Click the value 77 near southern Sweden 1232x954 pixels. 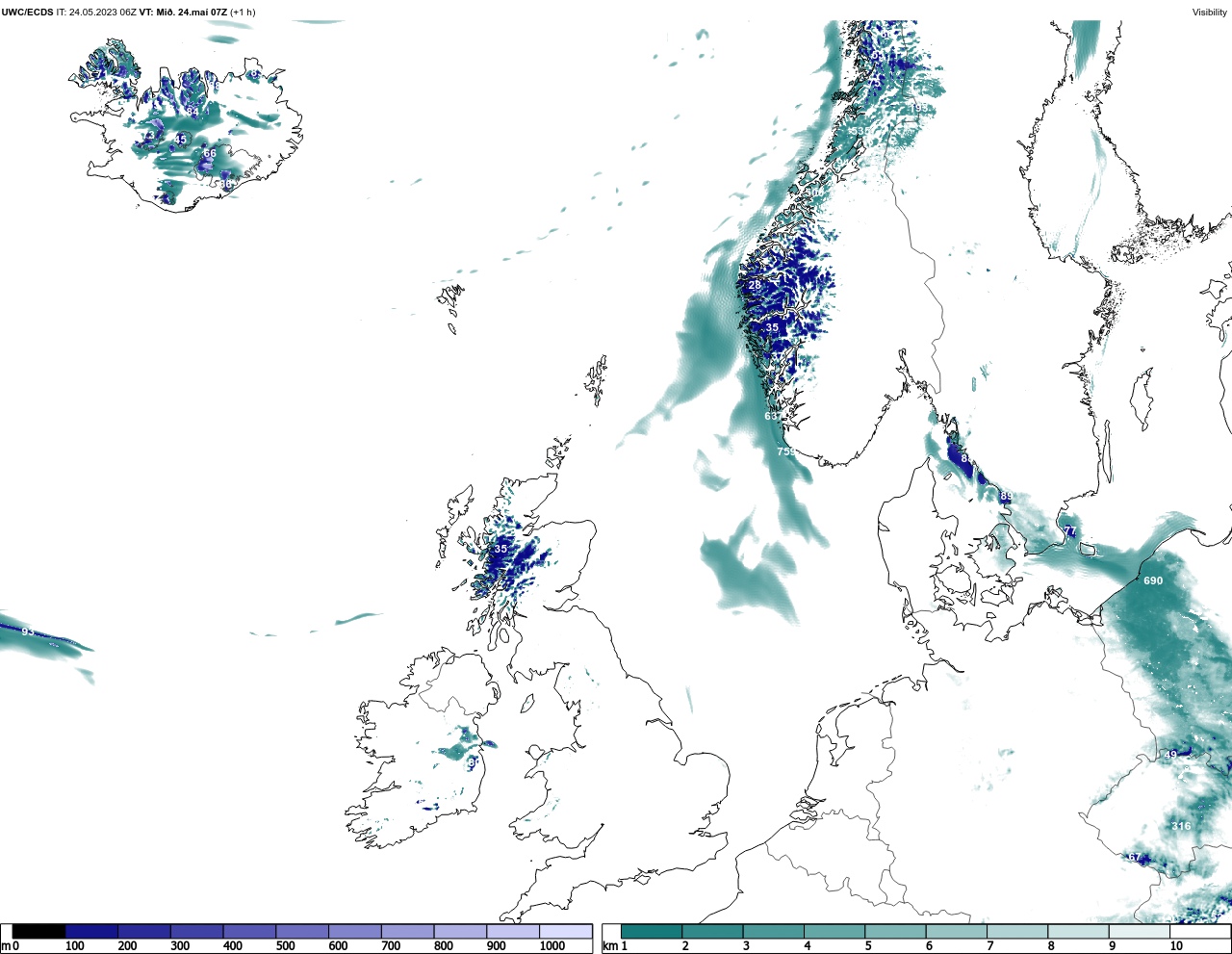1068,531
